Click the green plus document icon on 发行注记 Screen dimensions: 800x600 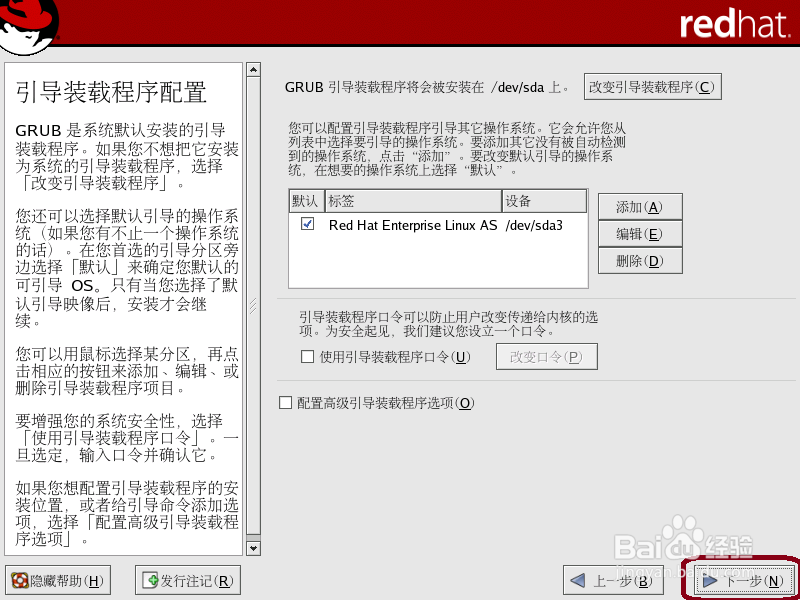pos(151,580)
